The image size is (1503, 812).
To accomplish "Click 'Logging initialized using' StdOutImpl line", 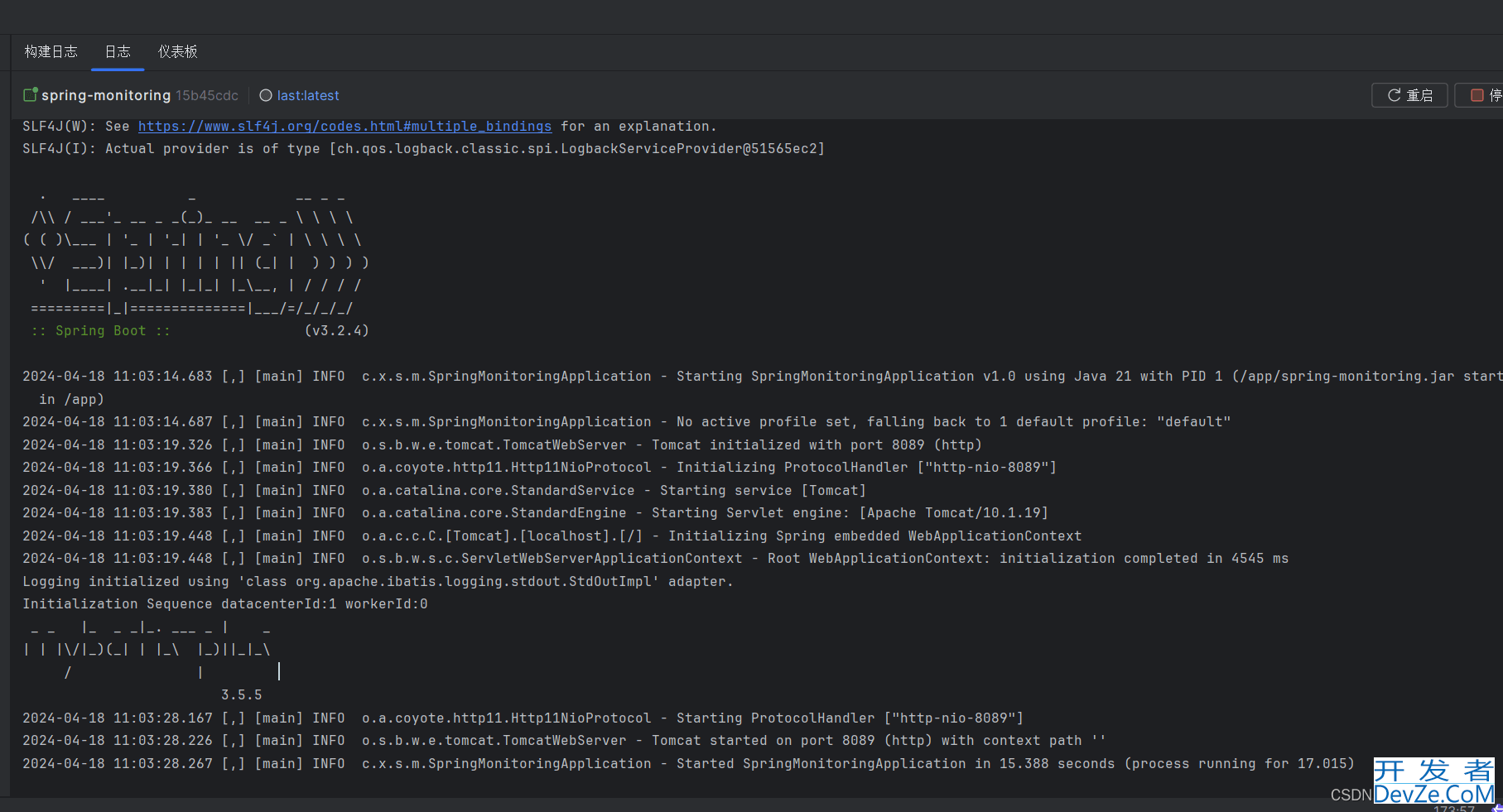I will [x=378, y=581].
